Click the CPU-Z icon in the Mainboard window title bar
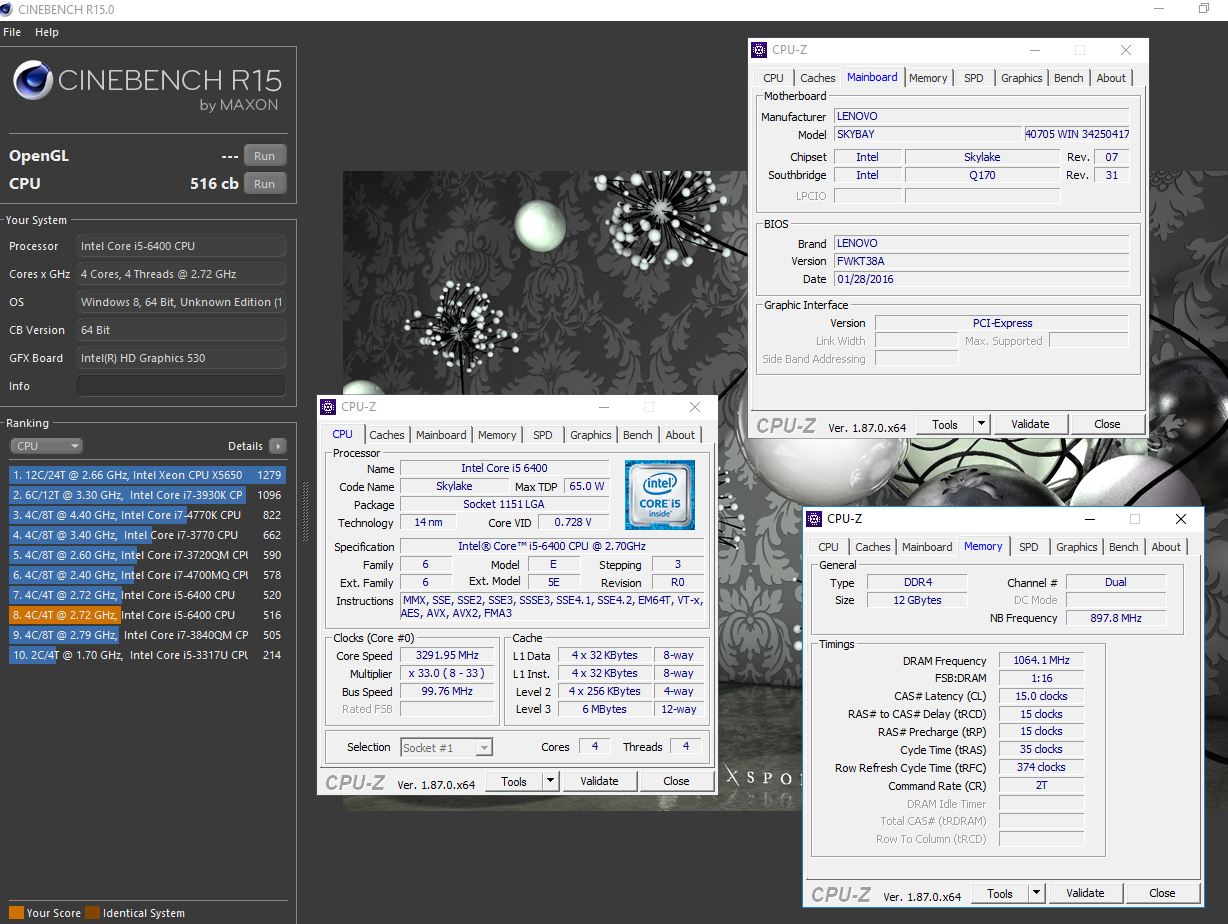The image size is (1228, 924). click(760, 50)
